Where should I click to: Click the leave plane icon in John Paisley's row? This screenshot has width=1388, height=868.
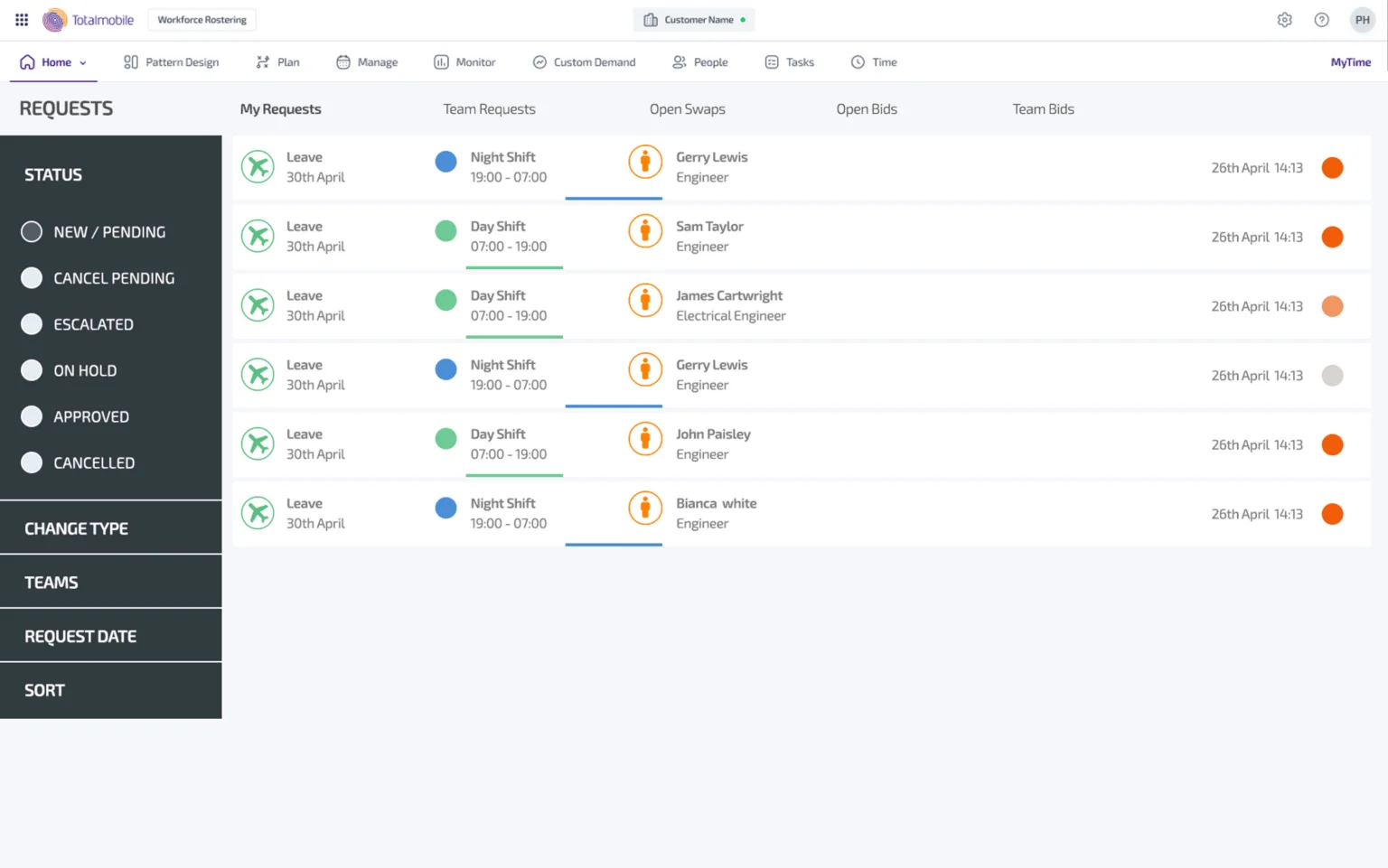pos(258,444)
